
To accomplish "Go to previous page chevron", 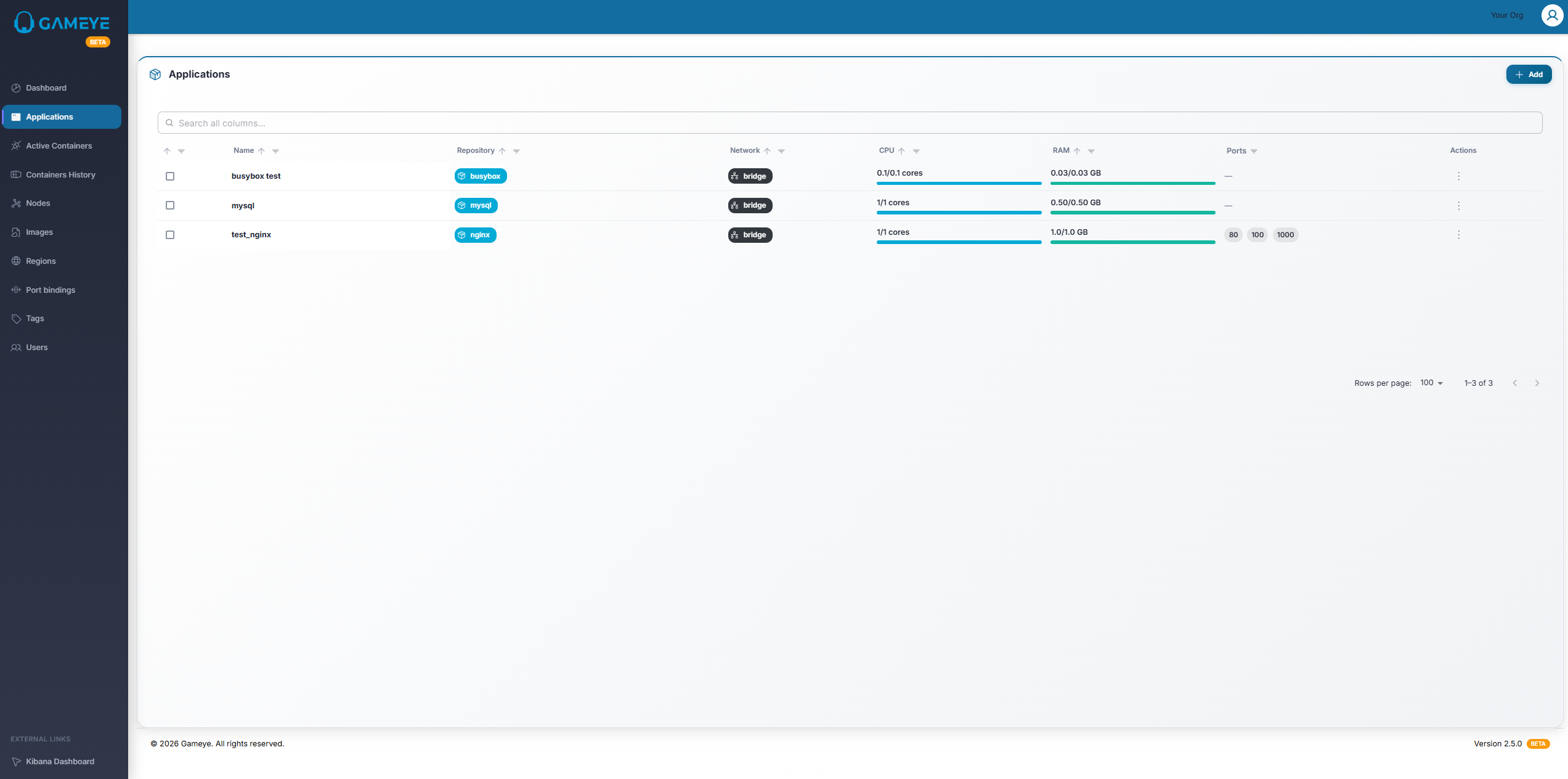I will tap(1514, 383).
